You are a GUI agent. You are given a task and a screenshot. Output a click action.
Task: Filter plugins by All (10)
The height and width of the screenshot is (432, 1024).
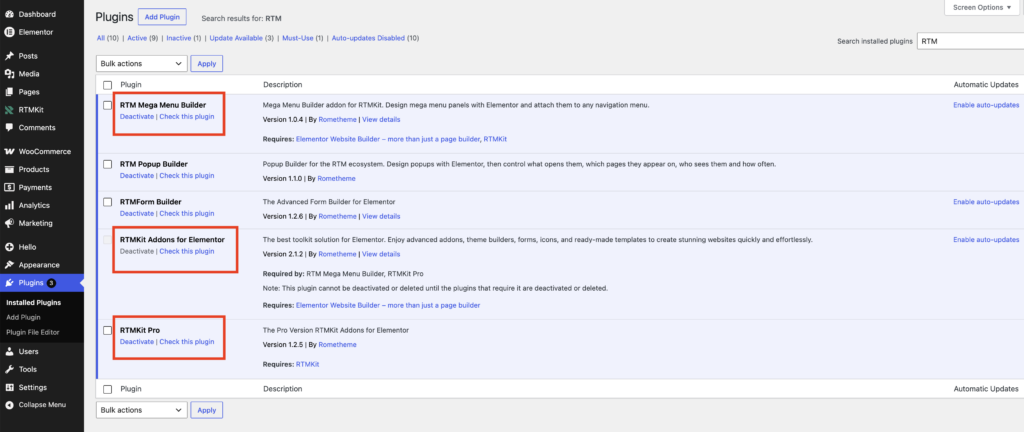point(108,39)
